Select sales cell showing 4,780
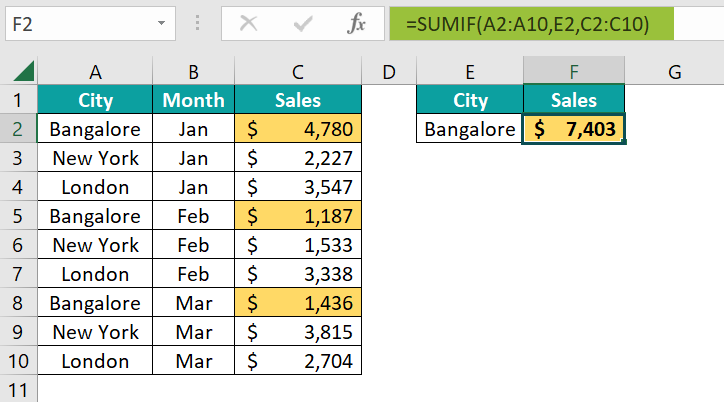The width and height of the screenshot is (724, 402). pos(298,129)
